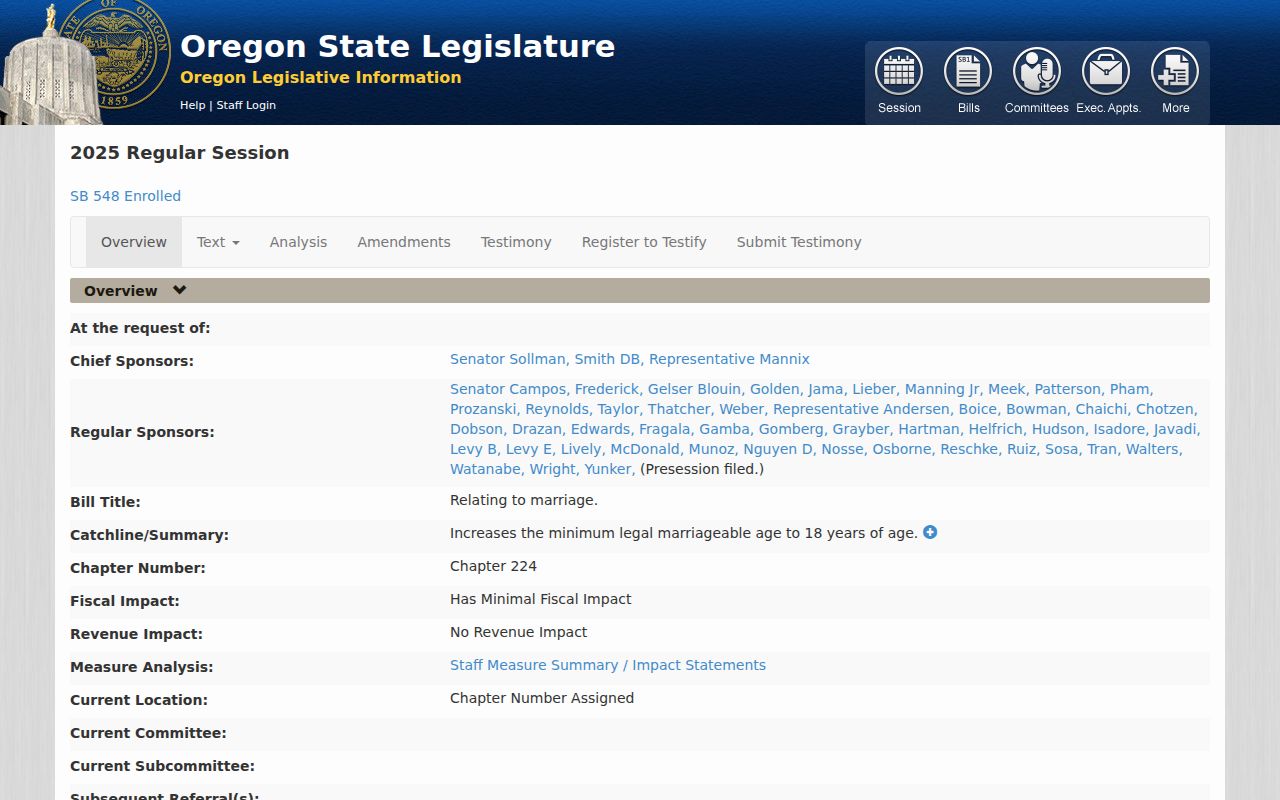Switch to the Amendments tab

coord(404,242)
